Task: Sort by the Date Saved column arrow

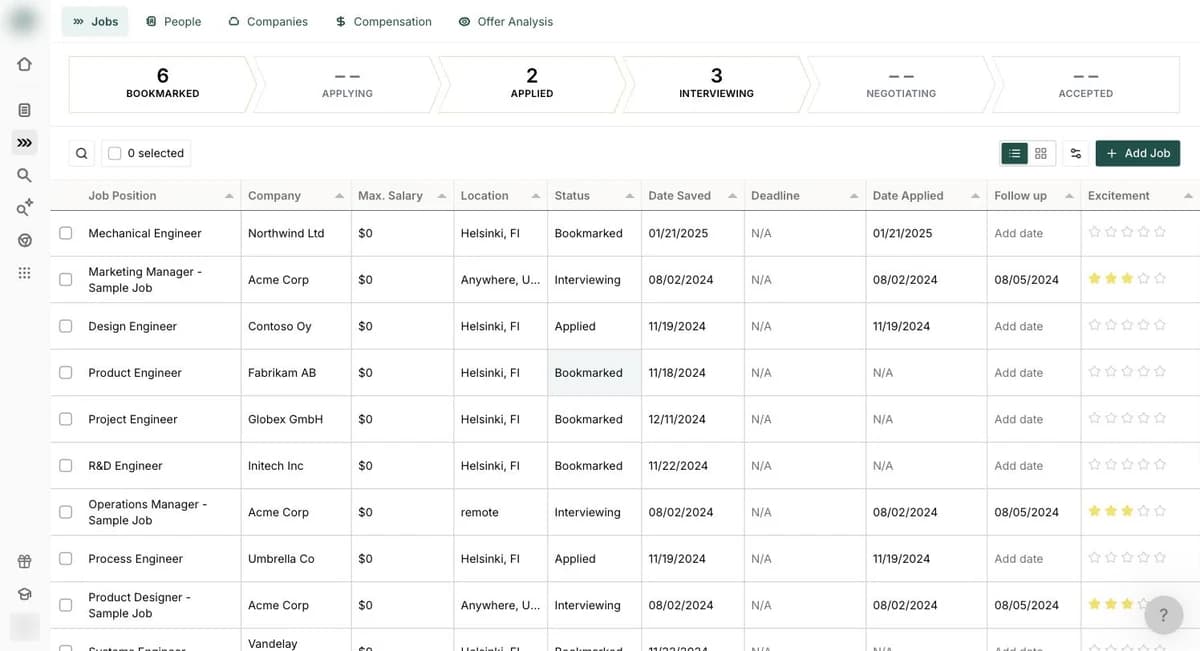Action: point(732,196)
